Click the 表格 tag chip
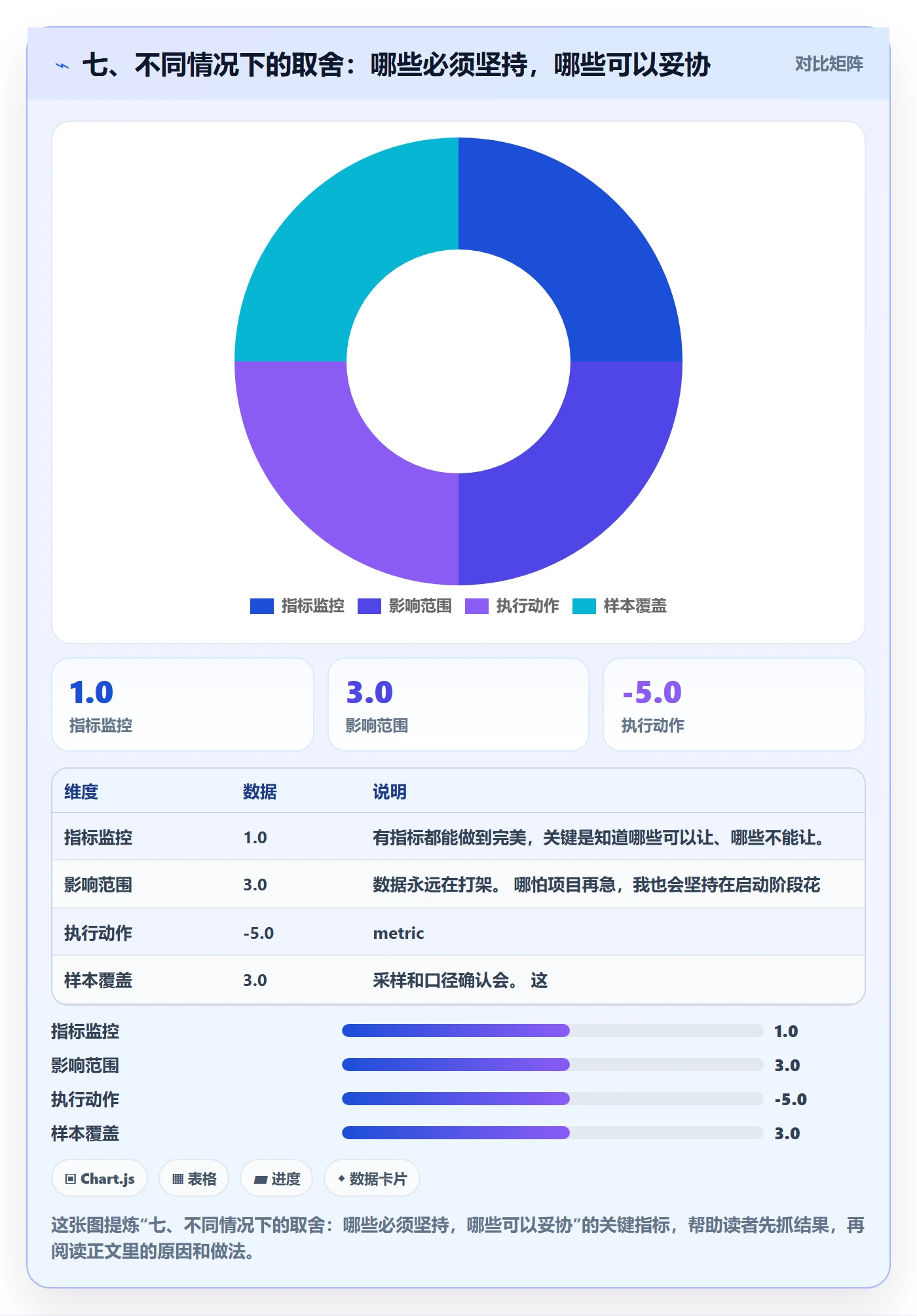Image resolution: width=917 pixels, height=1316 pixels. pyautogui.click(x=194, y=1179)
